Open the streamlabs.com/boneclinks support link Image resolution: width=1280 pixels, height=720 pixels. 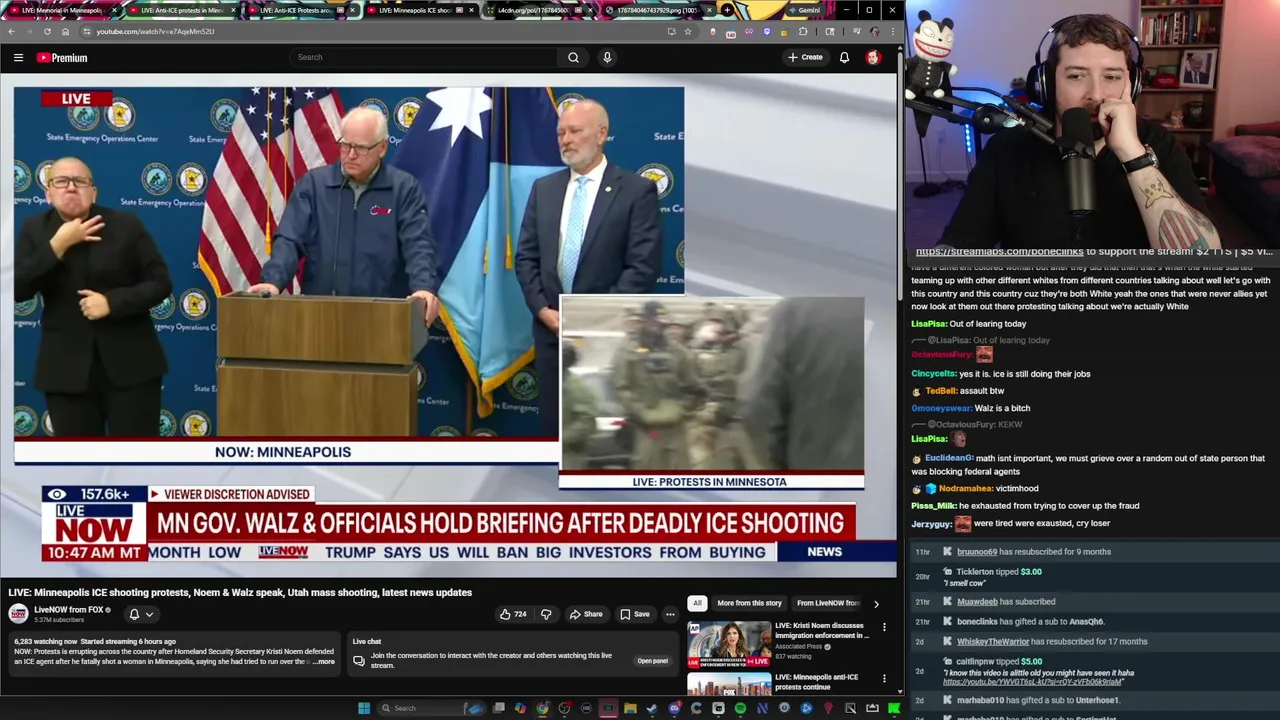point(999,252)
